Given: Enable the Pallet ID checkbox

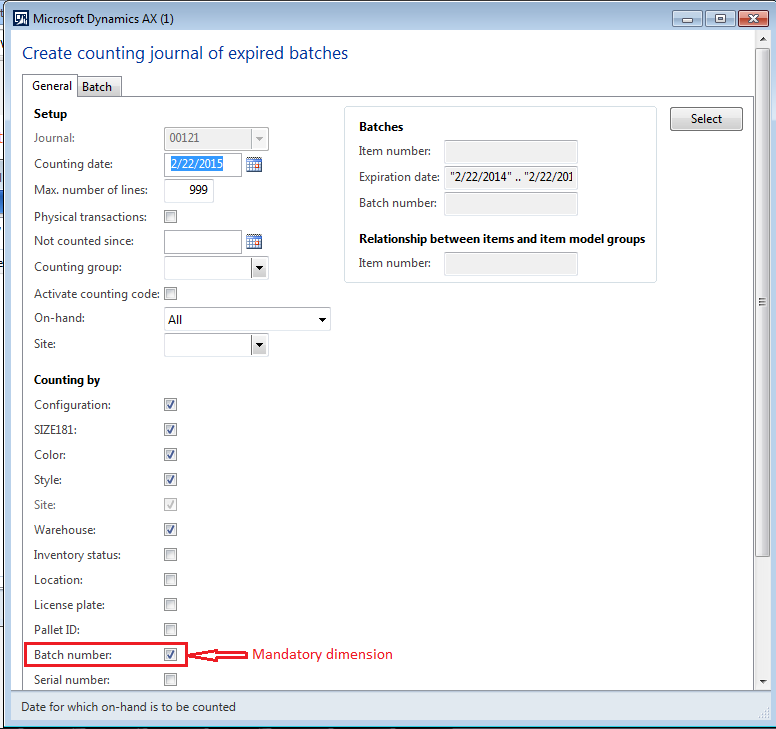Looking at the screenshot, I should [170, 630].
